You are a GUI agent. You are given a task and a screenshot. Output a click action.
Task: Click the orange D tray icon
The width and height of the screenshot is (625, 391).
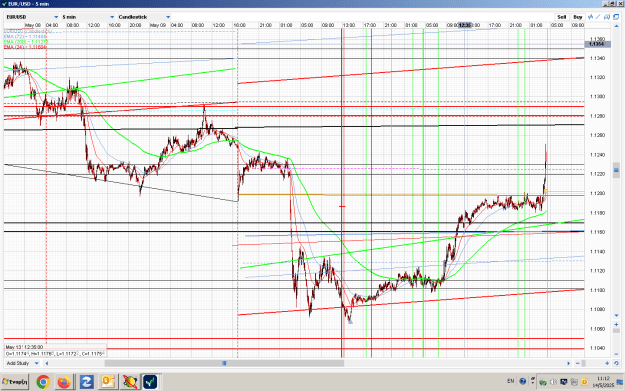click(x=584, y=382)
